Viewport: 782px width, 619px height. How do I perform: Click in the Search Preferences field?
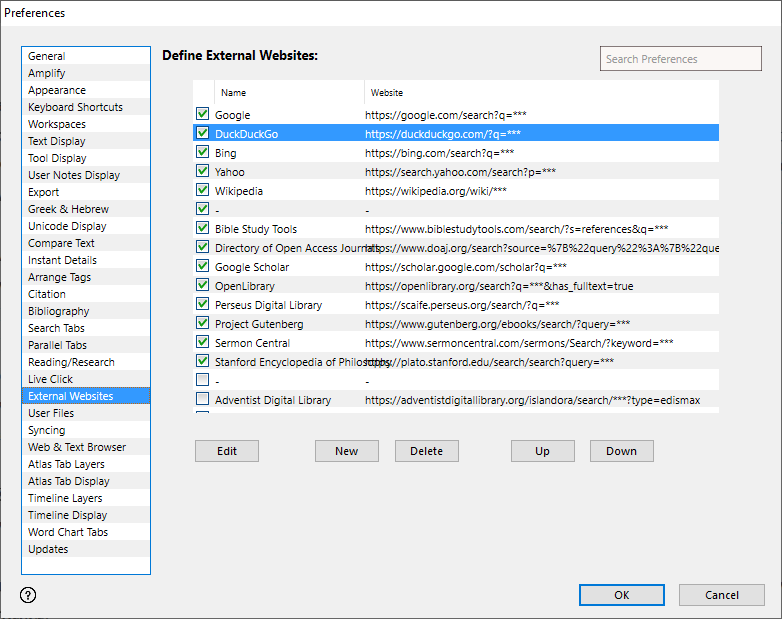[x=682, y=59]
